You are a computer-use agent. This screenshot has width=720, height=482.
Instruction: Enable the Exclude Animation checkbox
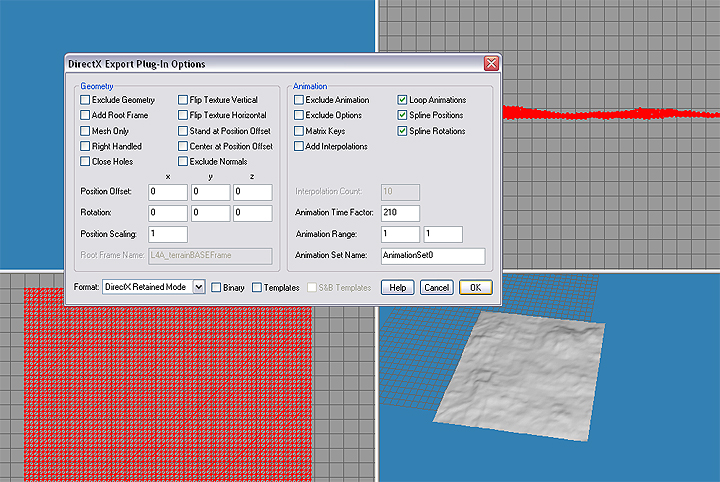pyautogui.click(x=299, y=100)
